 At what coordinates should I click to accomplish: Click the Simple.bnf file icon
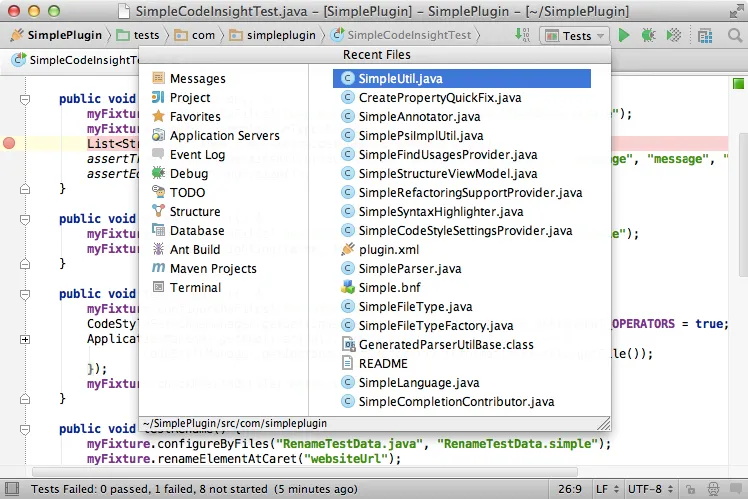point(348,287)
